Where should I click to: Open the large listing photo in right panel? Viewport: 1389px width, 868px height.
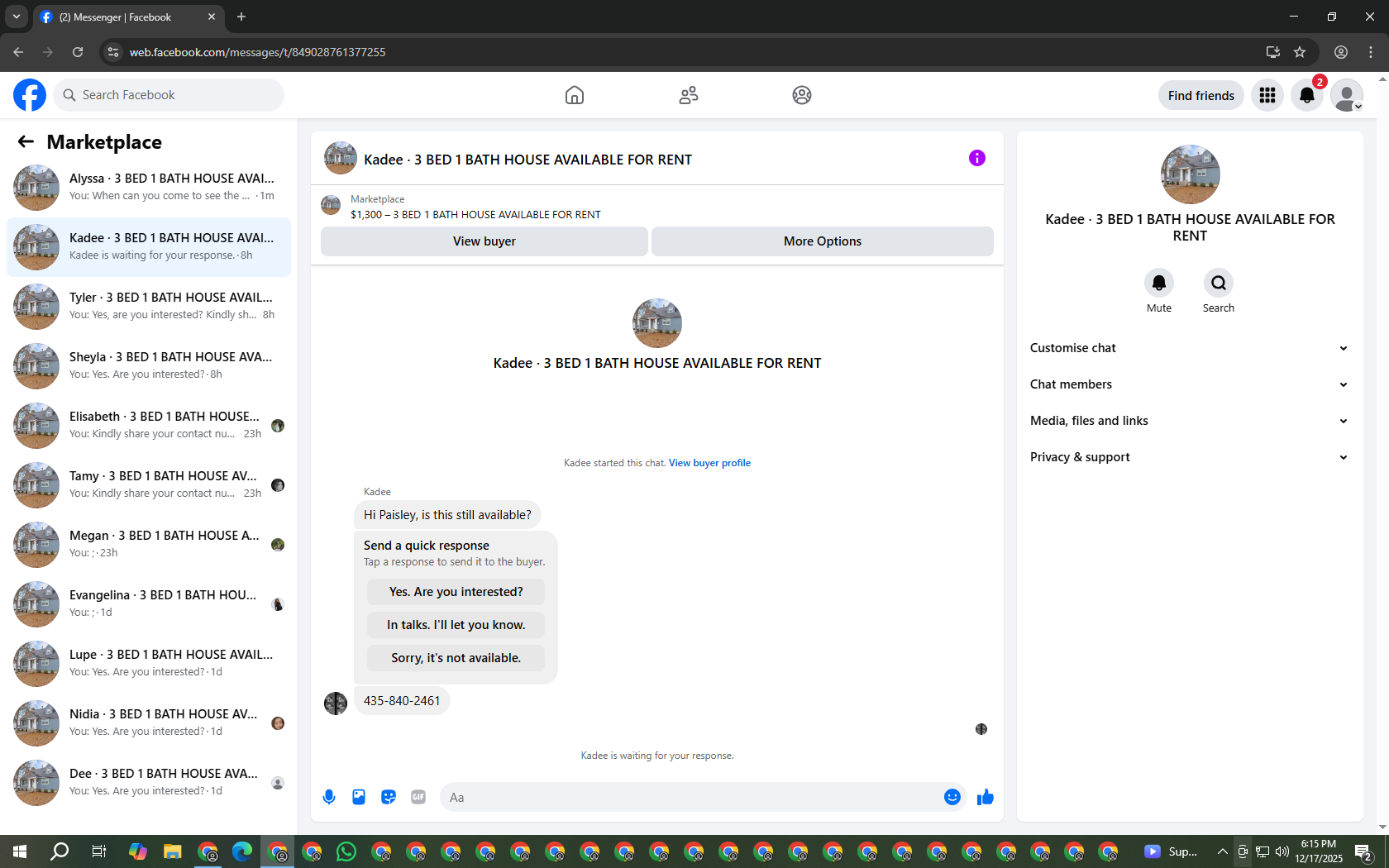[1191, 174]
